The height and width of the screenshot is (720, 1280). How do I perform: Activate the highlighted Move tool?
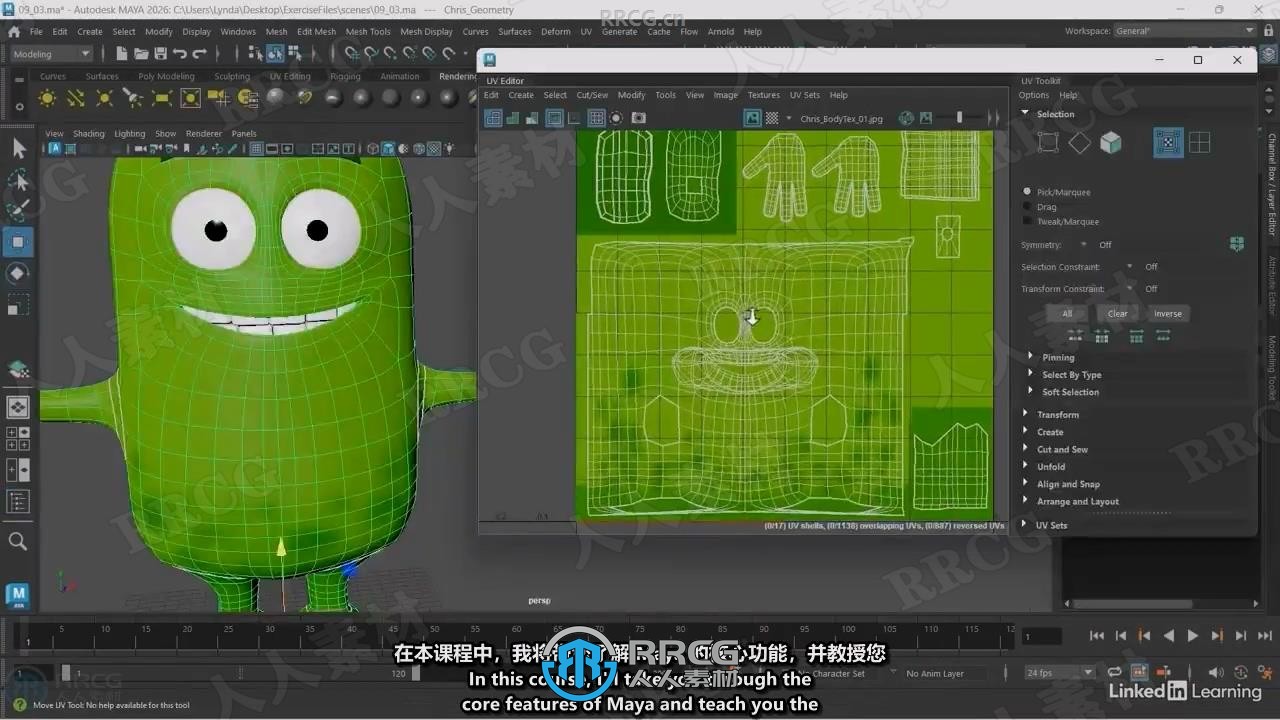click(x=18, y=242)
